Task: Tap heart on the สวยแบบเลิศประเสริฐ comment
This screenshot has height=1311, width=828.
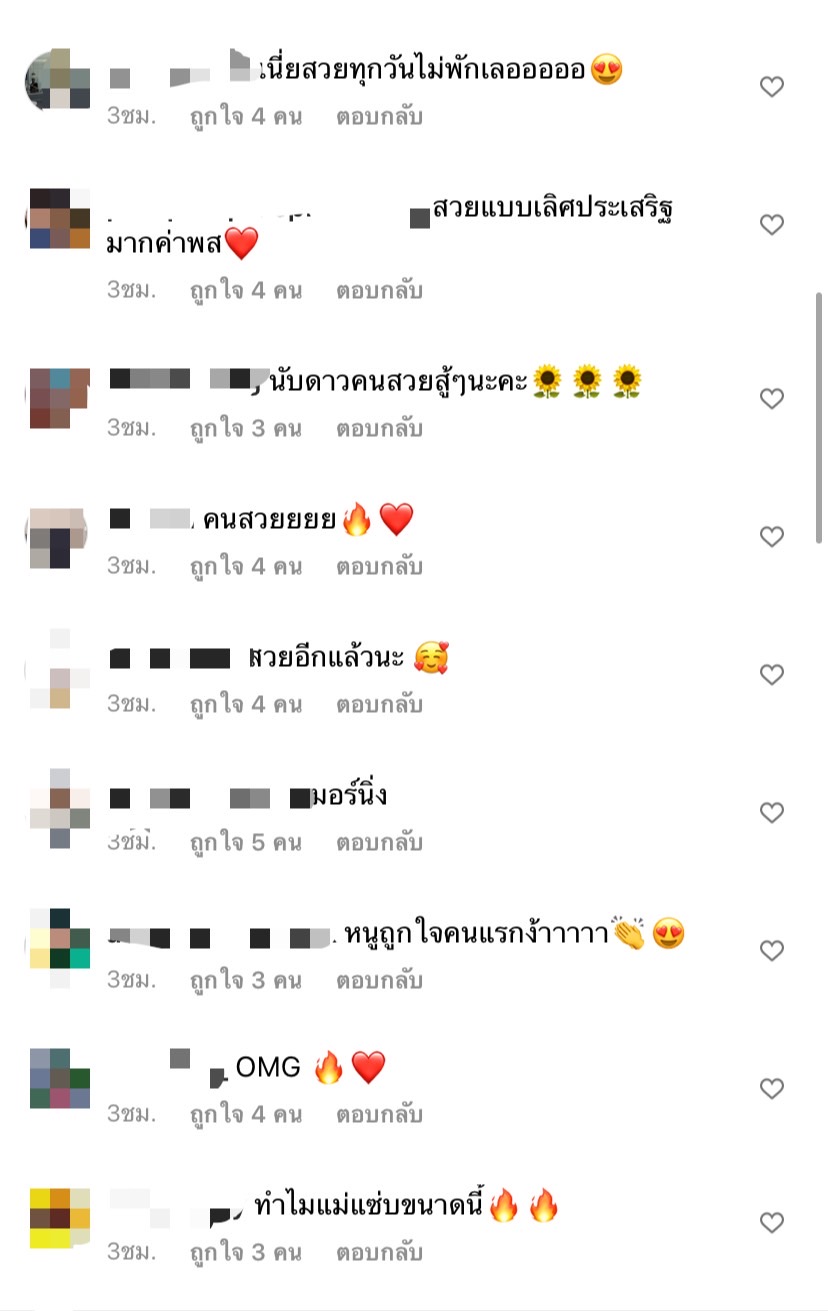Action: 771,225
